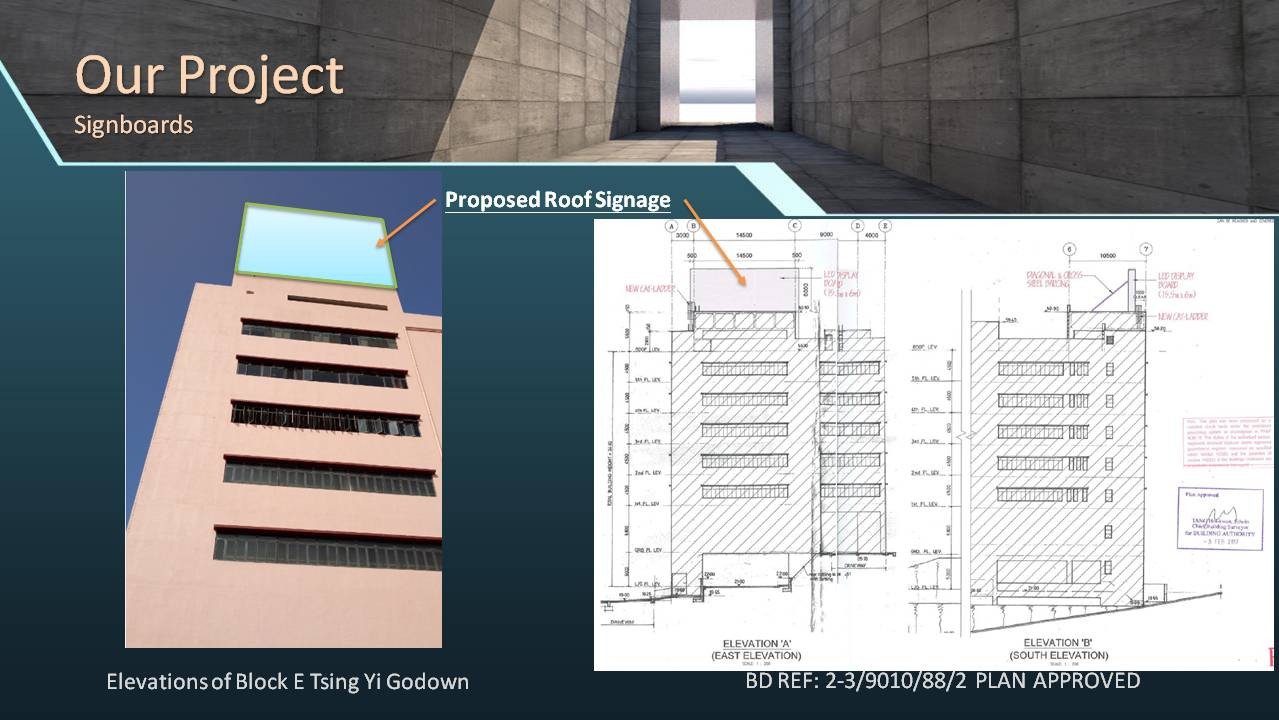Click the 'BD REF: 2-3/9010/88/2 PLAN APPROVED' text

942,681
